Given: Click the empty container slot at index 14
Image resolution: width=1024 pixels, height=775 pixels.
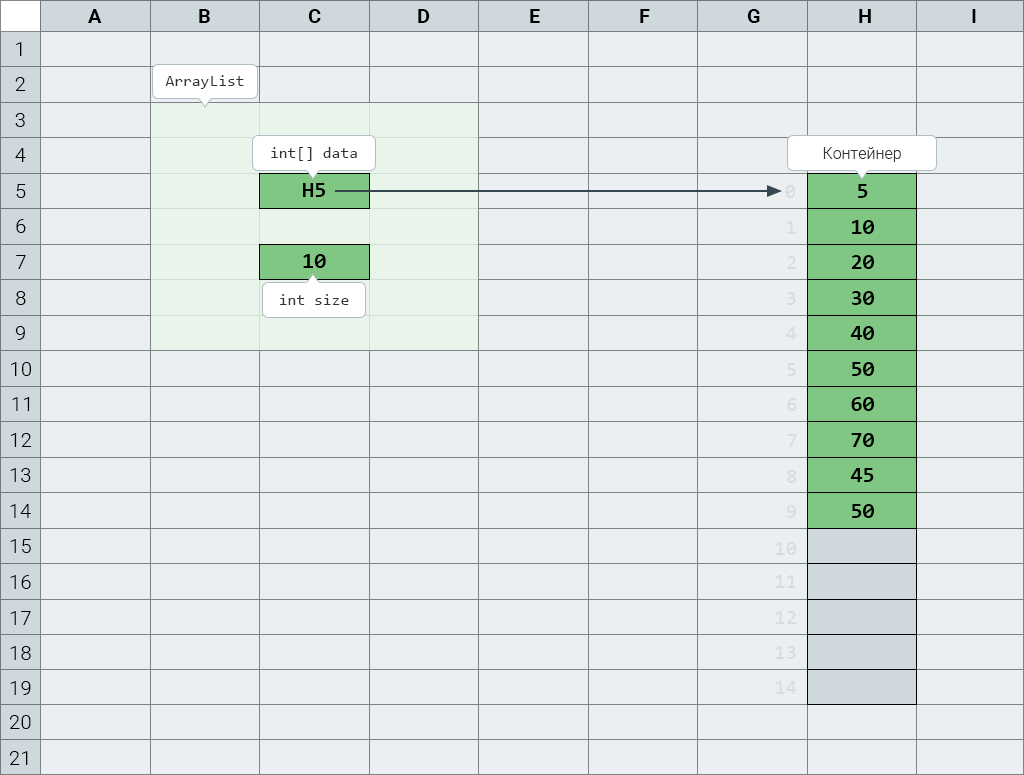Looking at the screenshot, I should pos(862,687).
